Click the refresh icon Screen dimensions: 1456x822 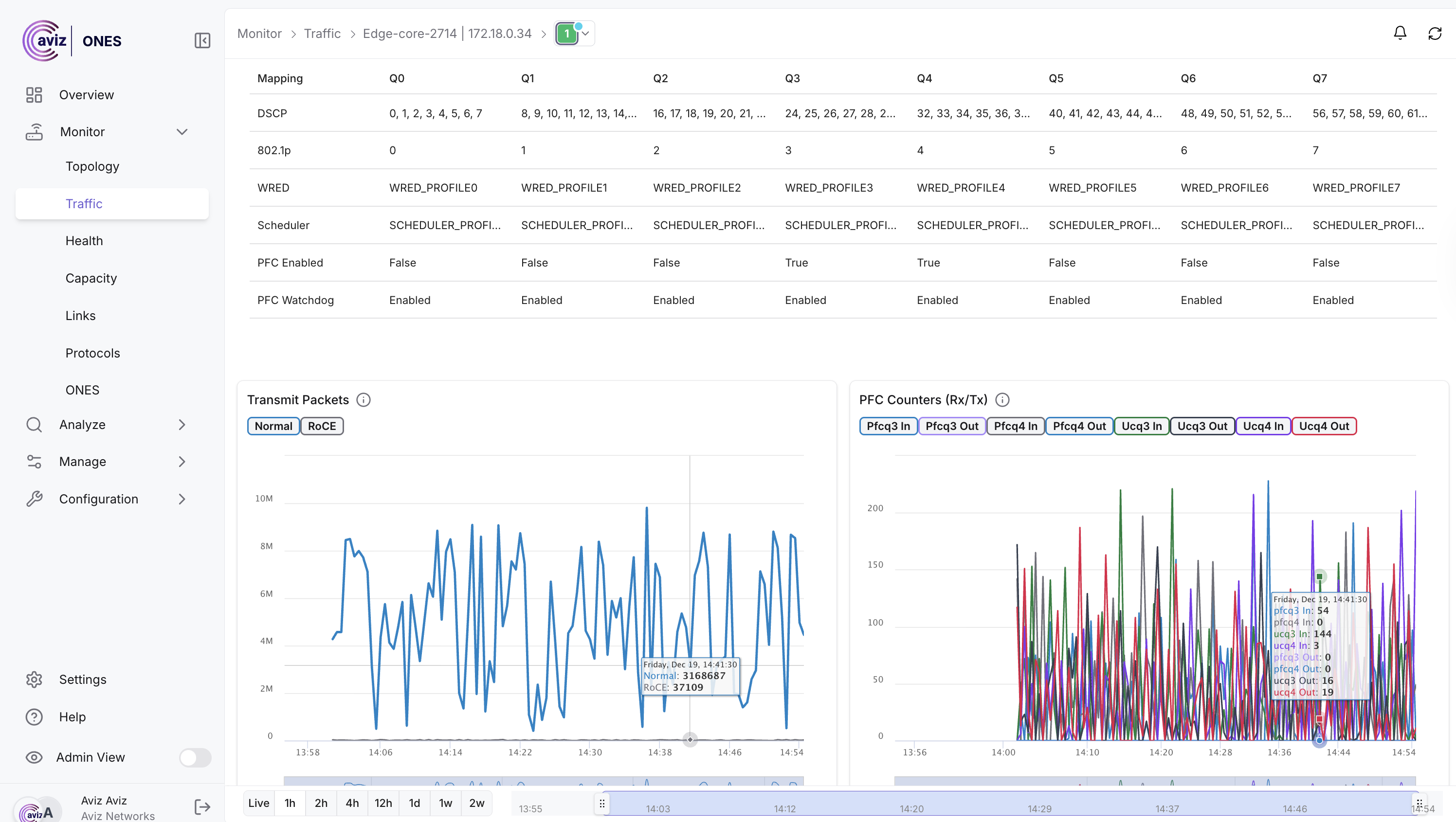1435,34
